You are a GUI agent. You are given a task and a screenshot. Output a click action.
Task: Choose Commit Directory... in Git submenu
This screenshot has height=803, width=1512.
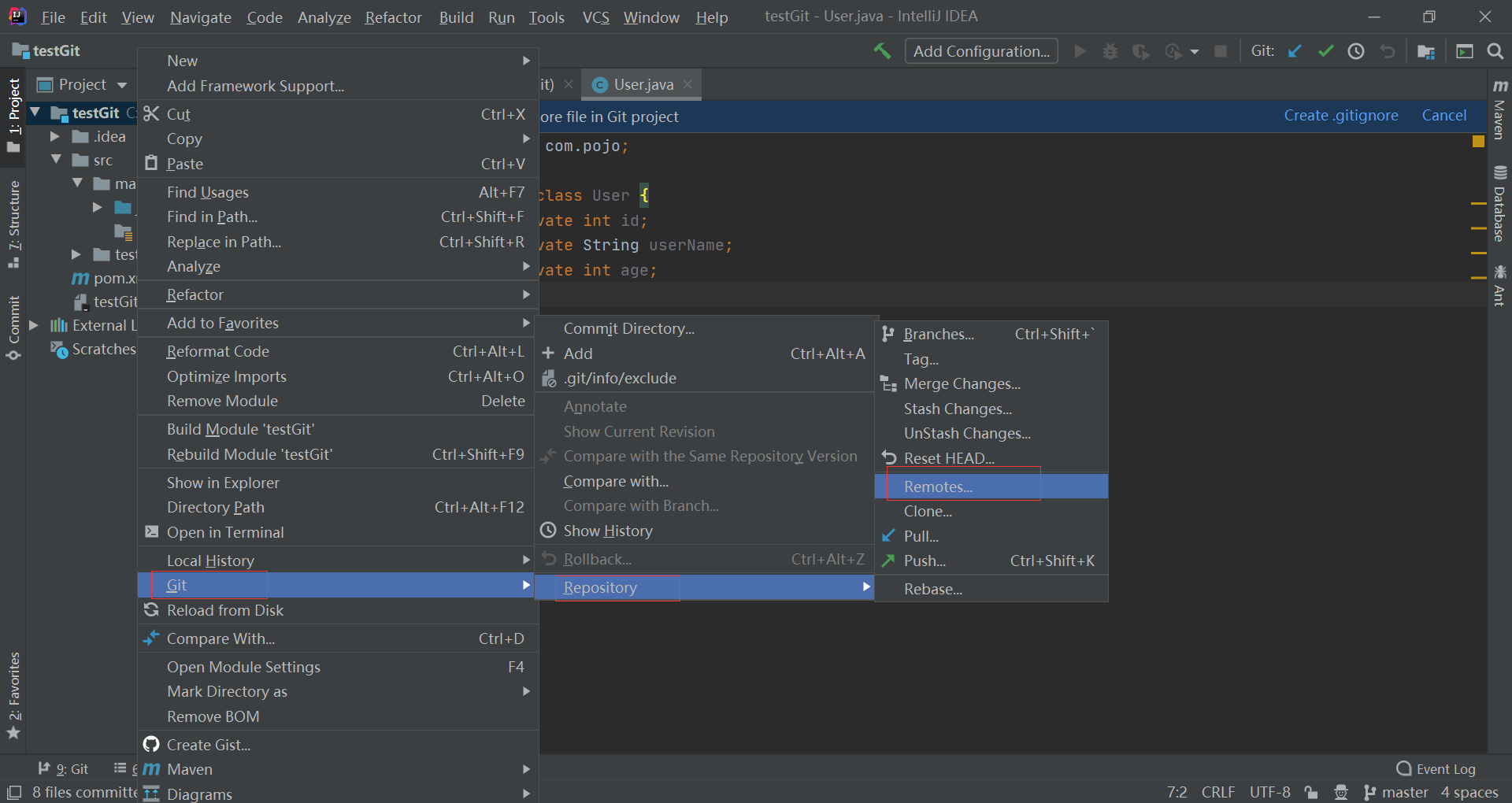[704, 328]
